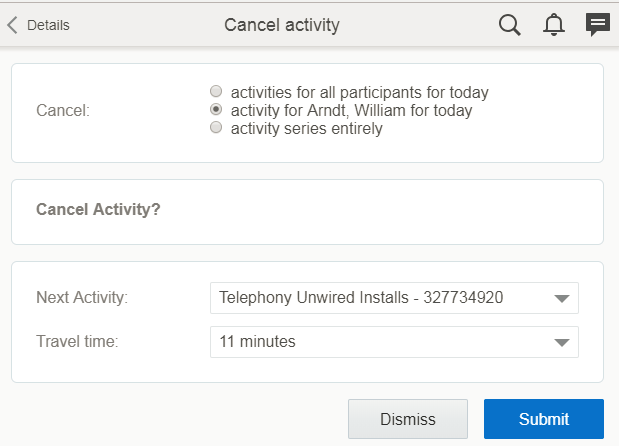The height and width of the screenshot is (446, 619).
Task: Click the 'Travel time:' field label
Action: [x=77, y=342]
